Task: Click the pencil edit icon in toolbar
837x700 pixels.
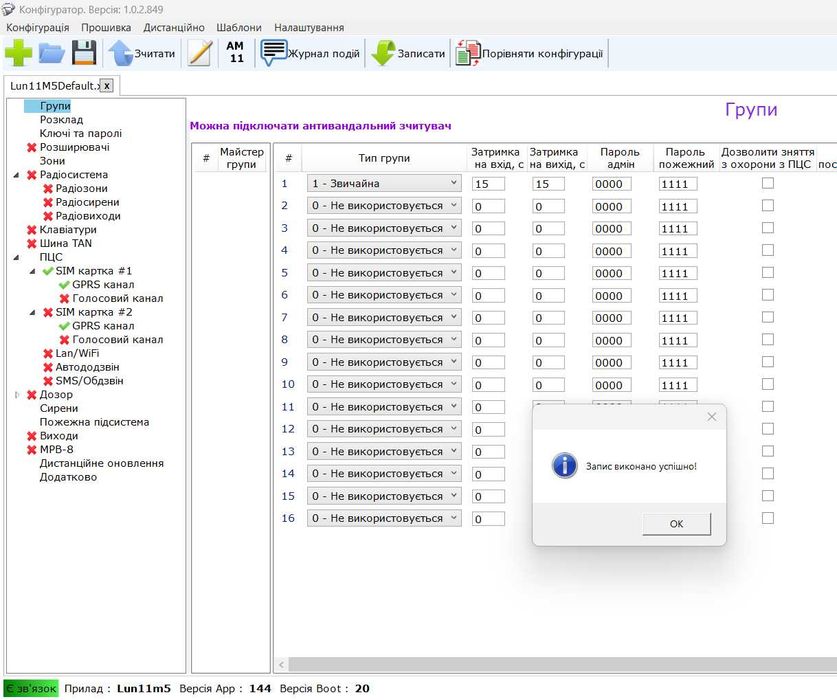Action: point(200,54)
